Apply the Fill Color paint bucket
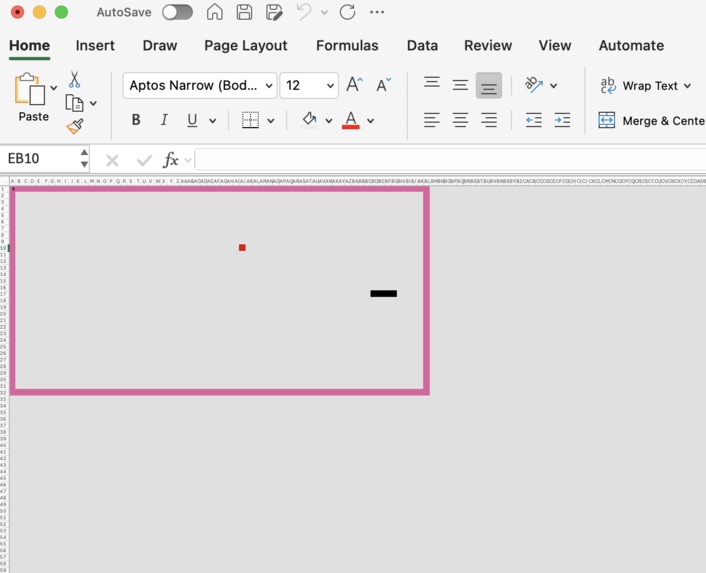The width and height of the screenshot is (706, 573). [x=309, y=120]
